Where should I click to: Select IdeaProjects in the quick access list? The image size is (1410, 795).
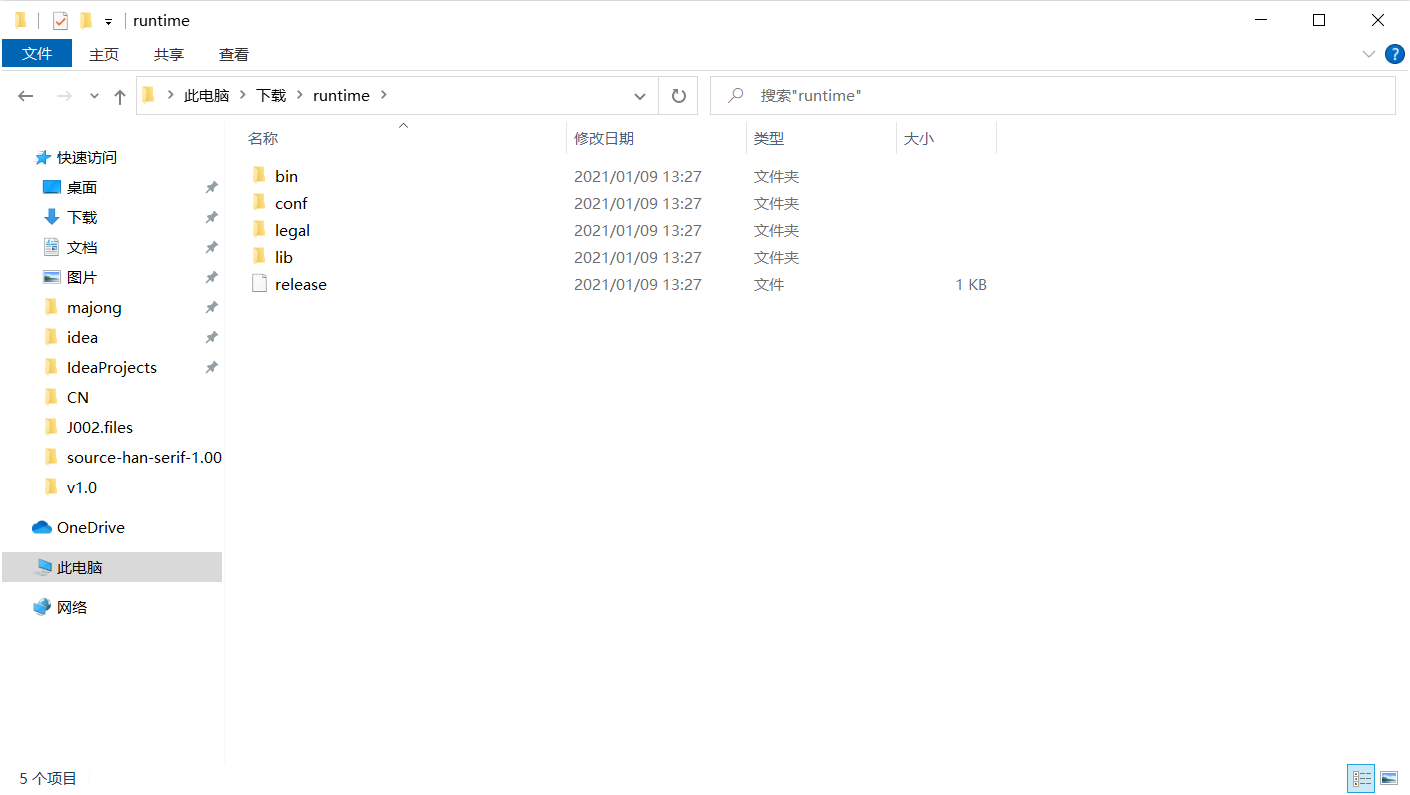pos(111,367)
